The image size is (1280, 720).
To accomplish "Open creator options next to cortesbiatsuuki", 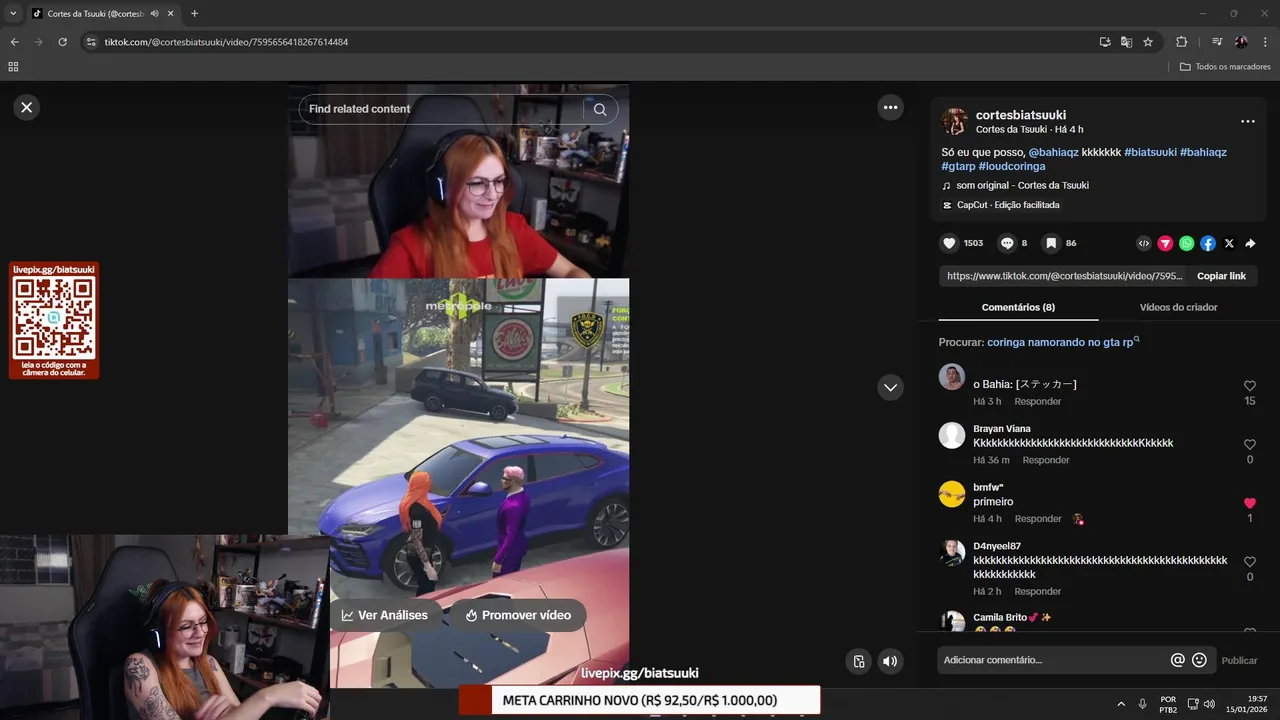I will click(1247, 121).
